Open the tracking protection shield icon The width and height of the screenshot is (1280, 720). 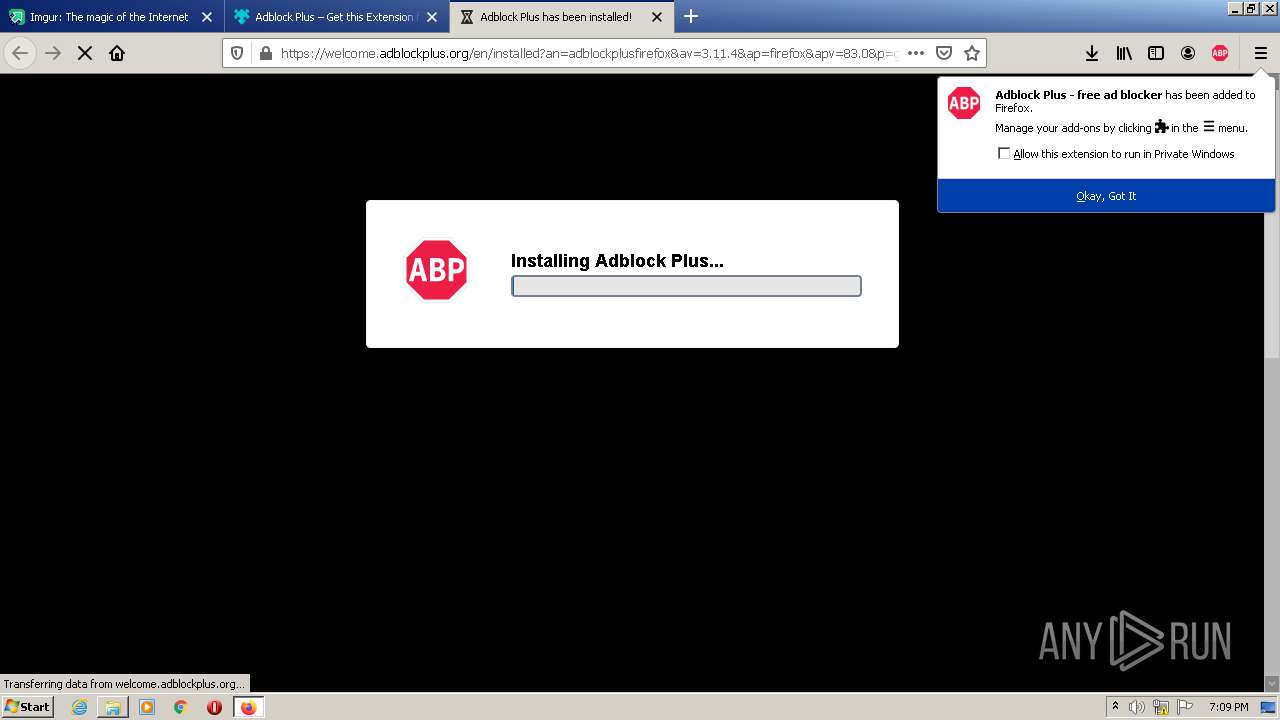pyautogui.click(x=237, y=53)
